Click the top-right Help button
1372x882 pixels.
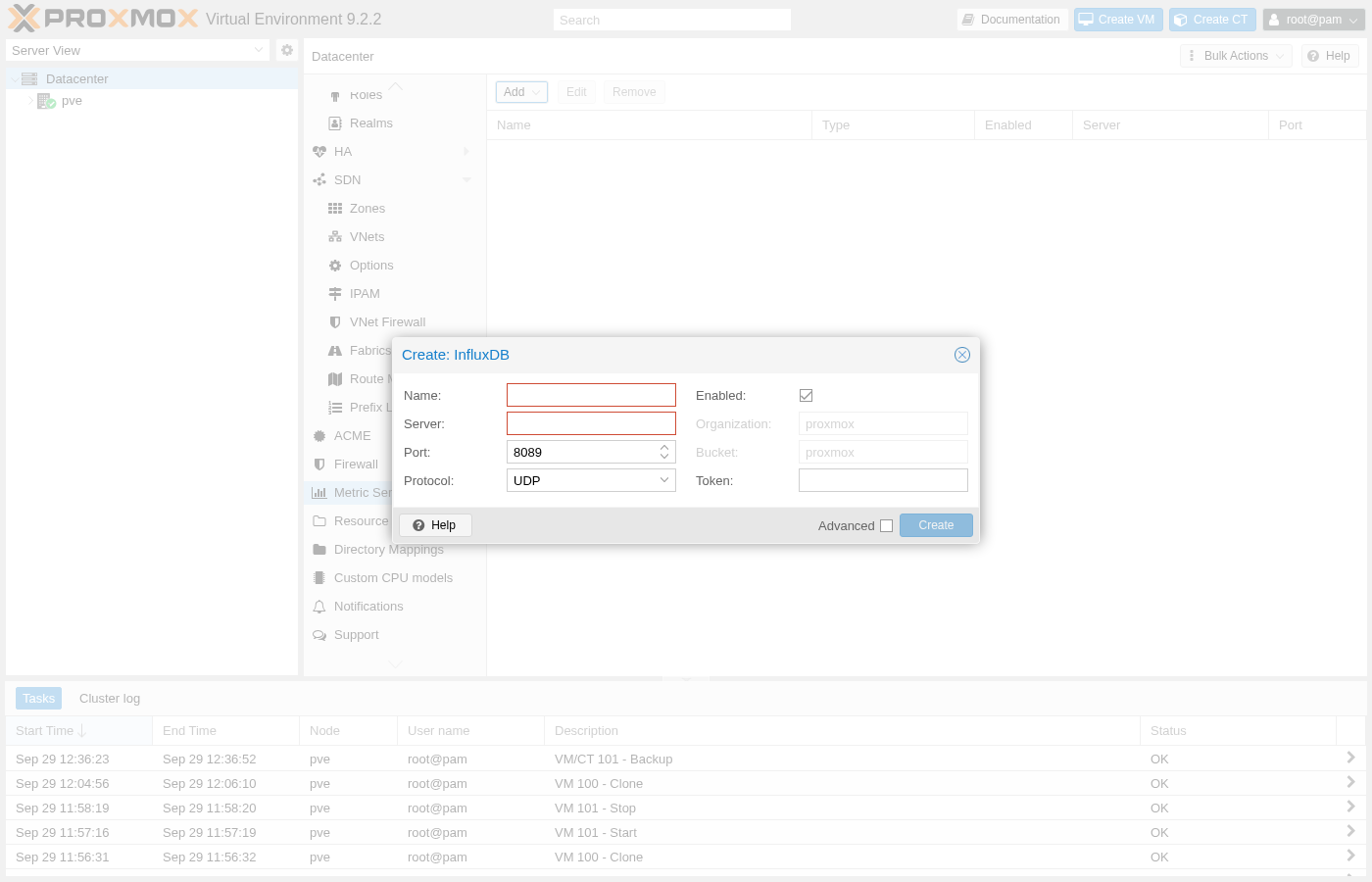click(1330, 56)
